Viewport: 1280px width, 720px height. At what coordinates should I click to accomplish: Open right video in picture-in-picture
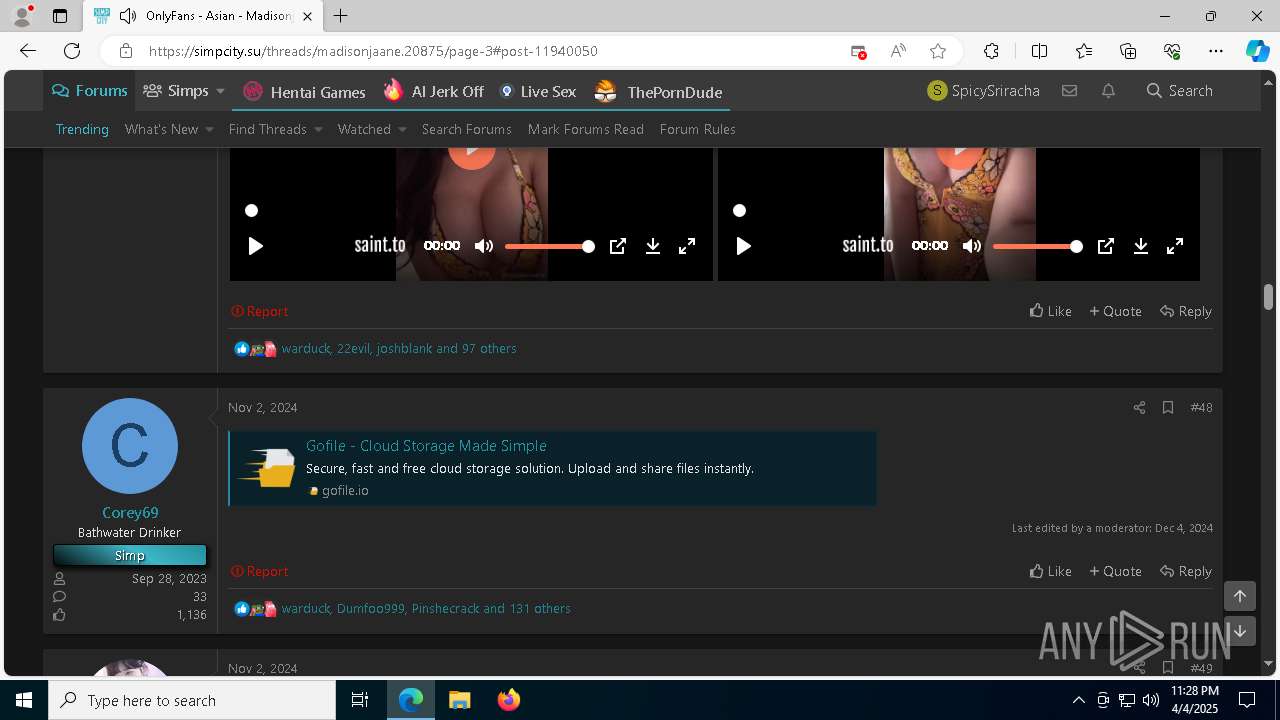1106,246
